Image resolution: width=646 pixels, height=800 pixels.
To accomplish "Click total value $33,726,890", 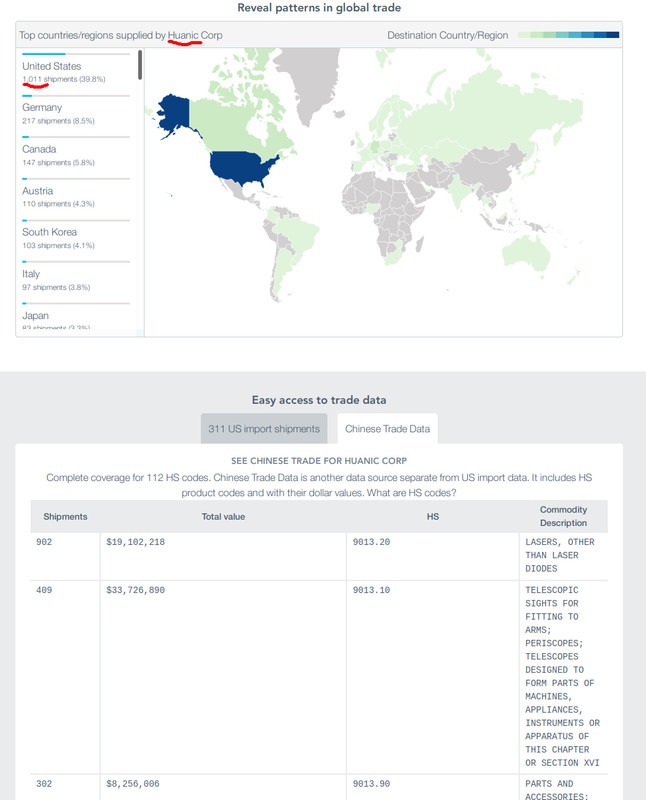I will [x=135, y=590].
